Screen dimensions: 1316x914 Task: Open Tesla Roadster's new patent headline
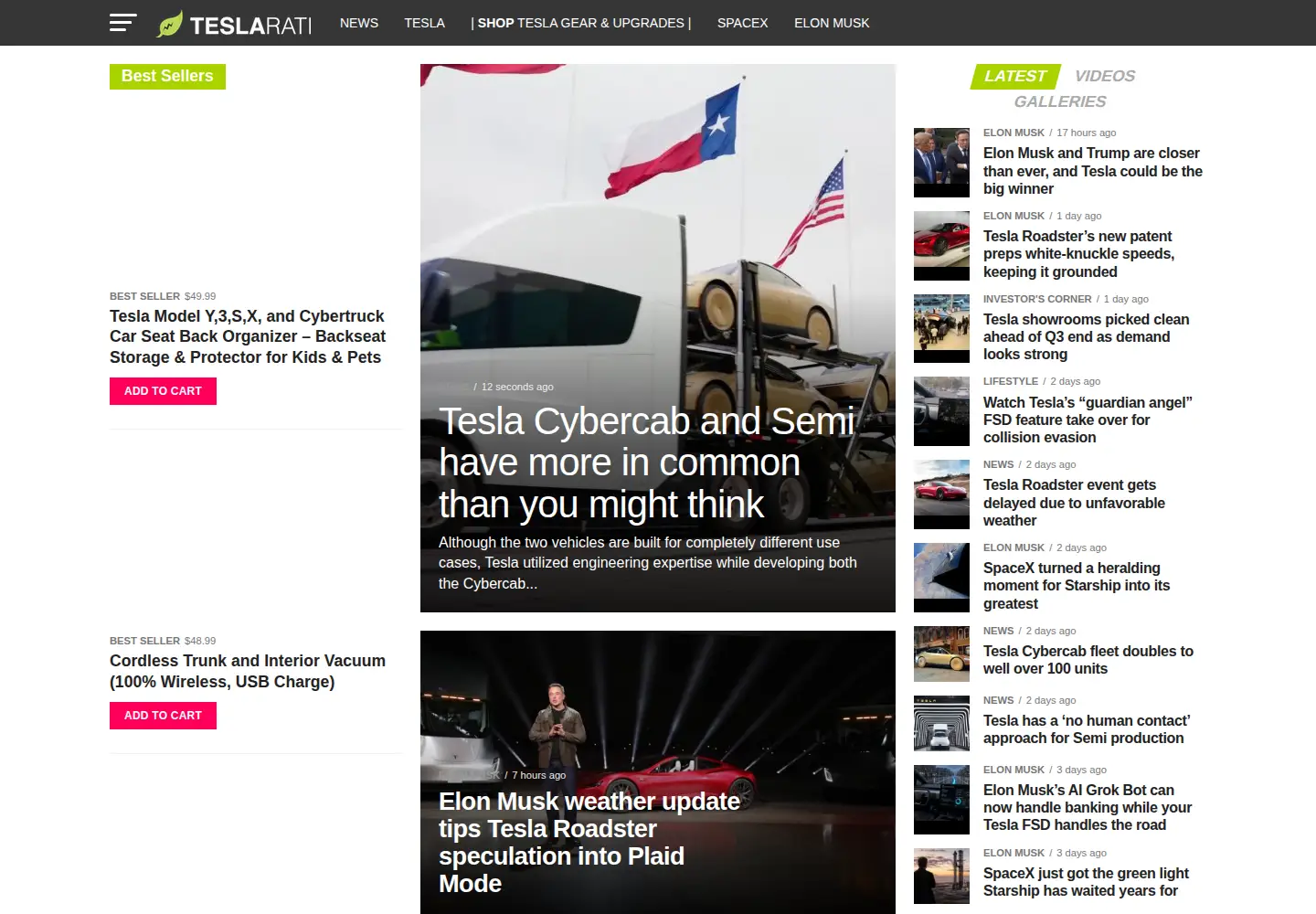coord(1078,254)
